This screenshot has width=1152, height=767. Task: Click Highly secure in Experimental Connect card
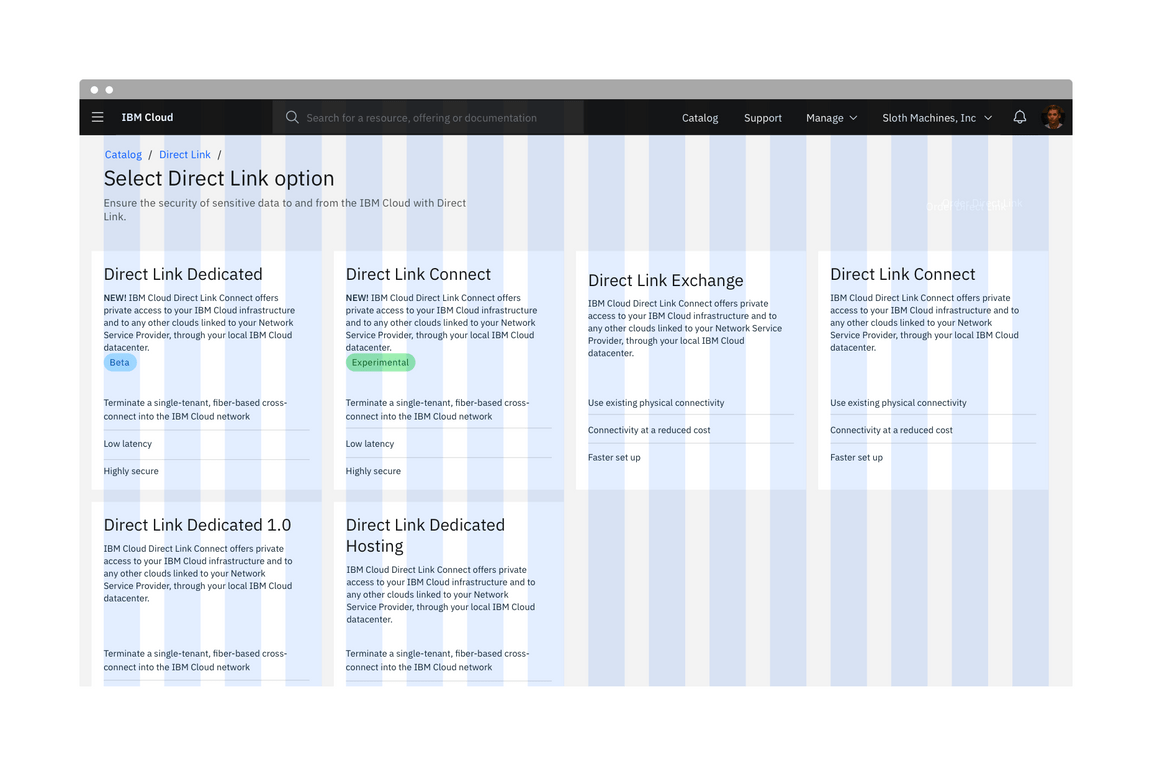(373, 471)
